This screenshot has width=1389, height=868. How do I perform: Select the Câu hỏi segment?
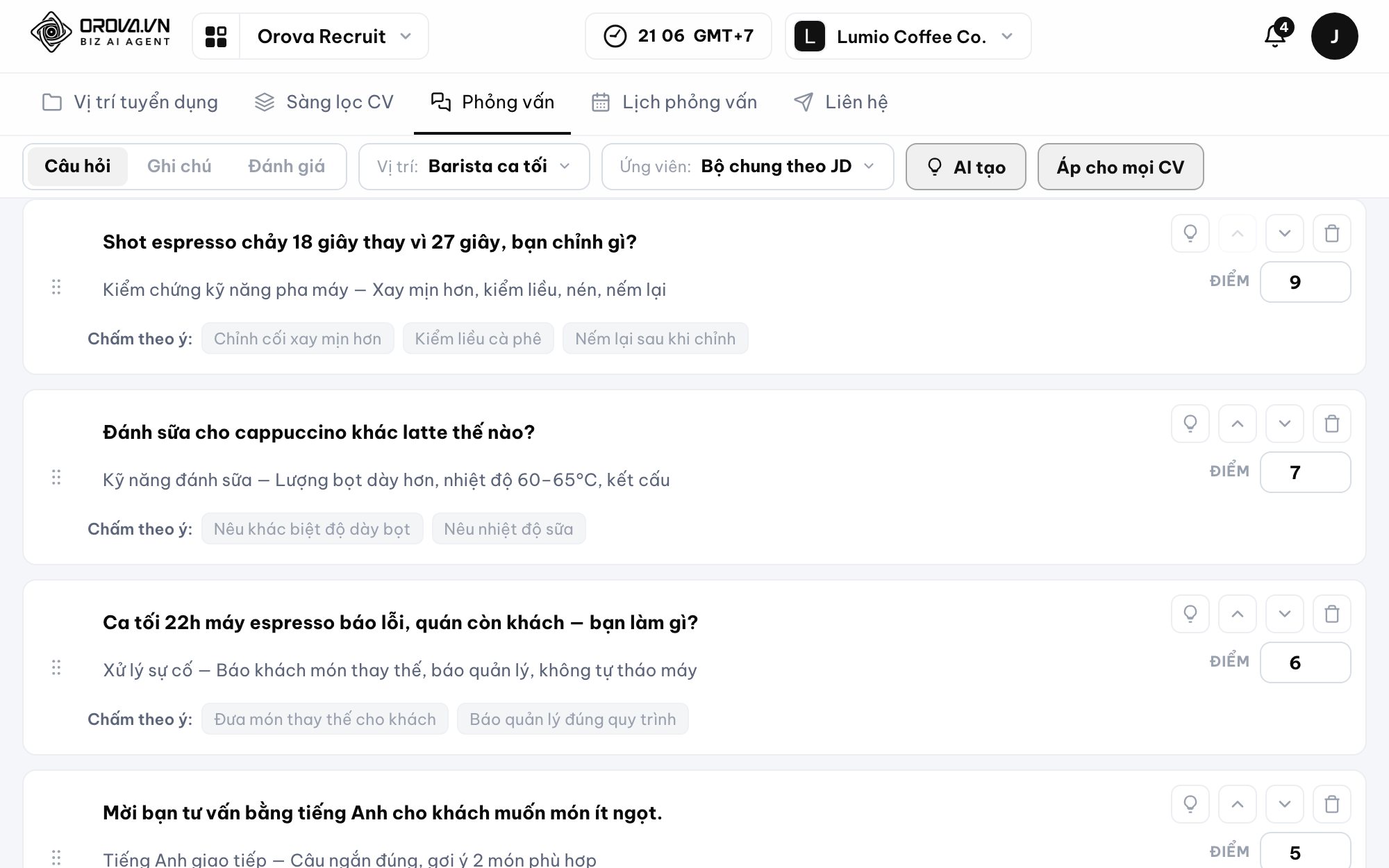tap(78, 166)
